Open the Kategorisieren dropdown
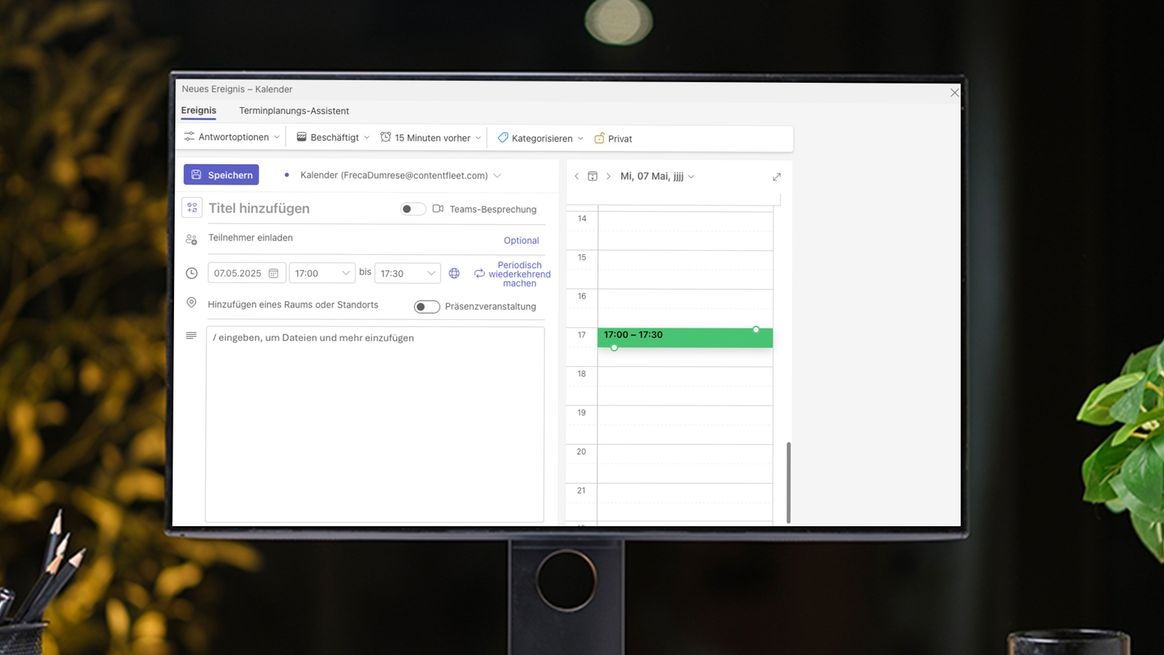The width and height of the screenshot is (1164, 655). 541,138
